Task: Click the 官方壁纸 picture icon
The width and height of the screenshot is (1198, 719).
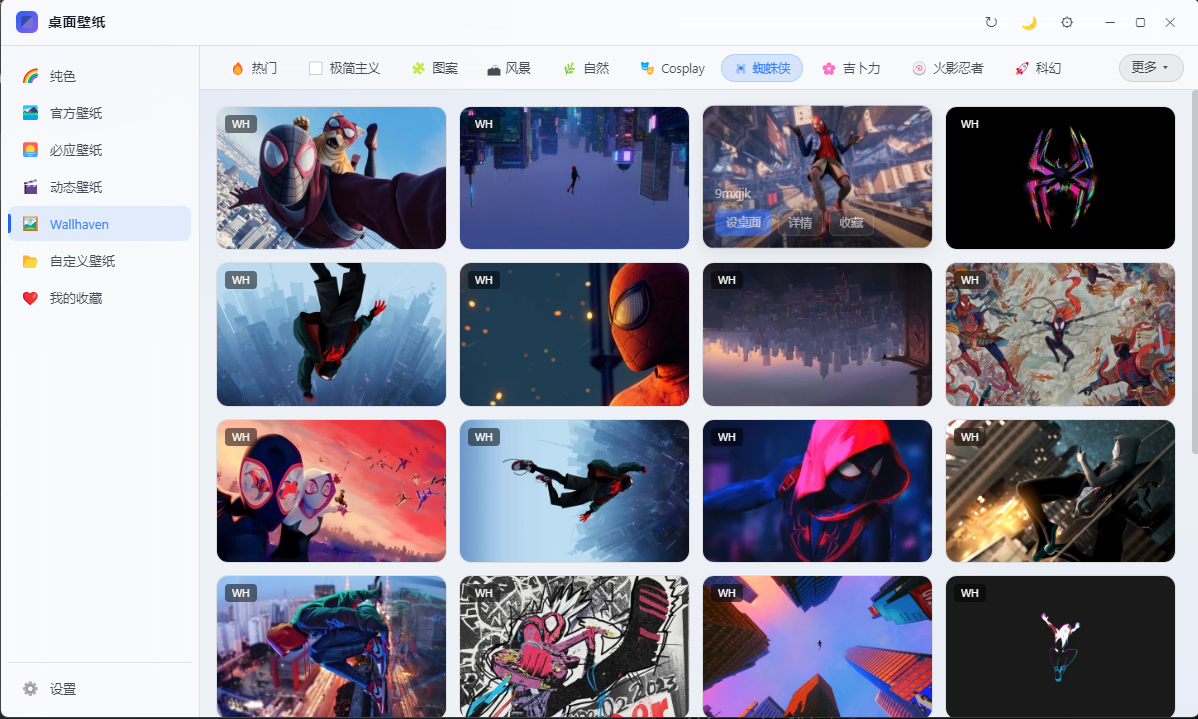Action: [31, 113]
